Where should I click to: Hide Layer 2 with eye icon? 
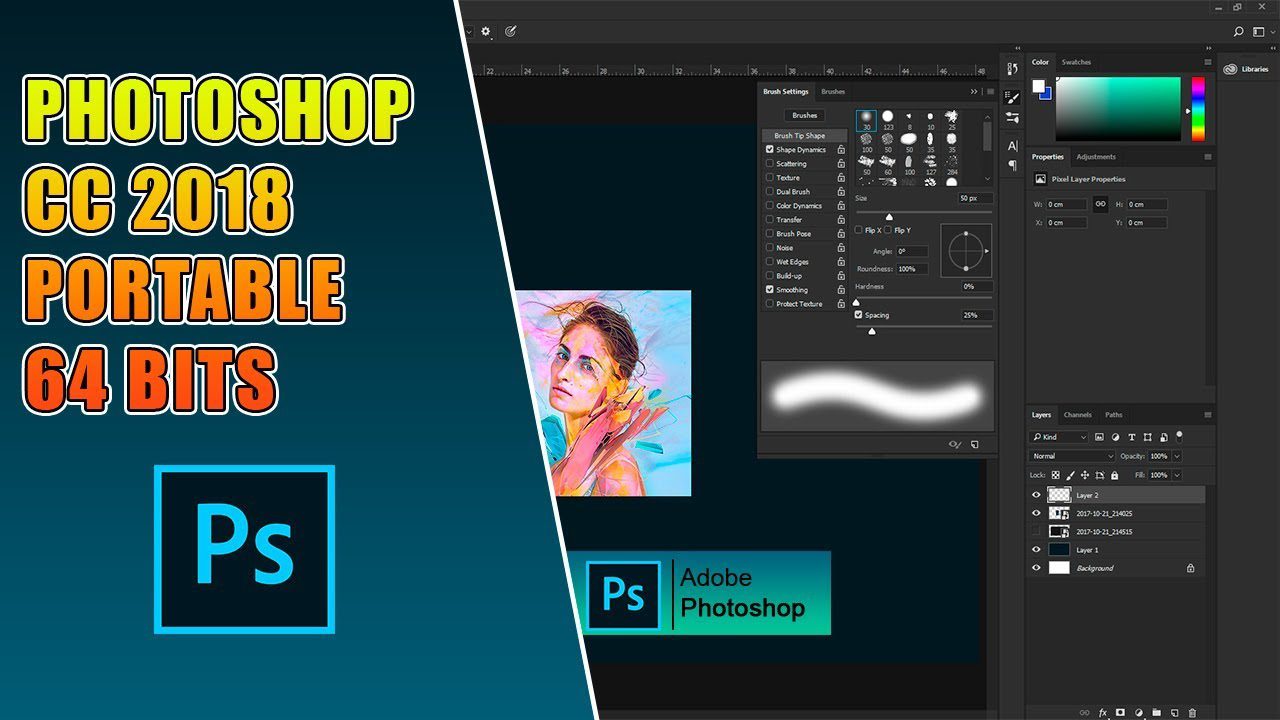(x=1036, y=494)
